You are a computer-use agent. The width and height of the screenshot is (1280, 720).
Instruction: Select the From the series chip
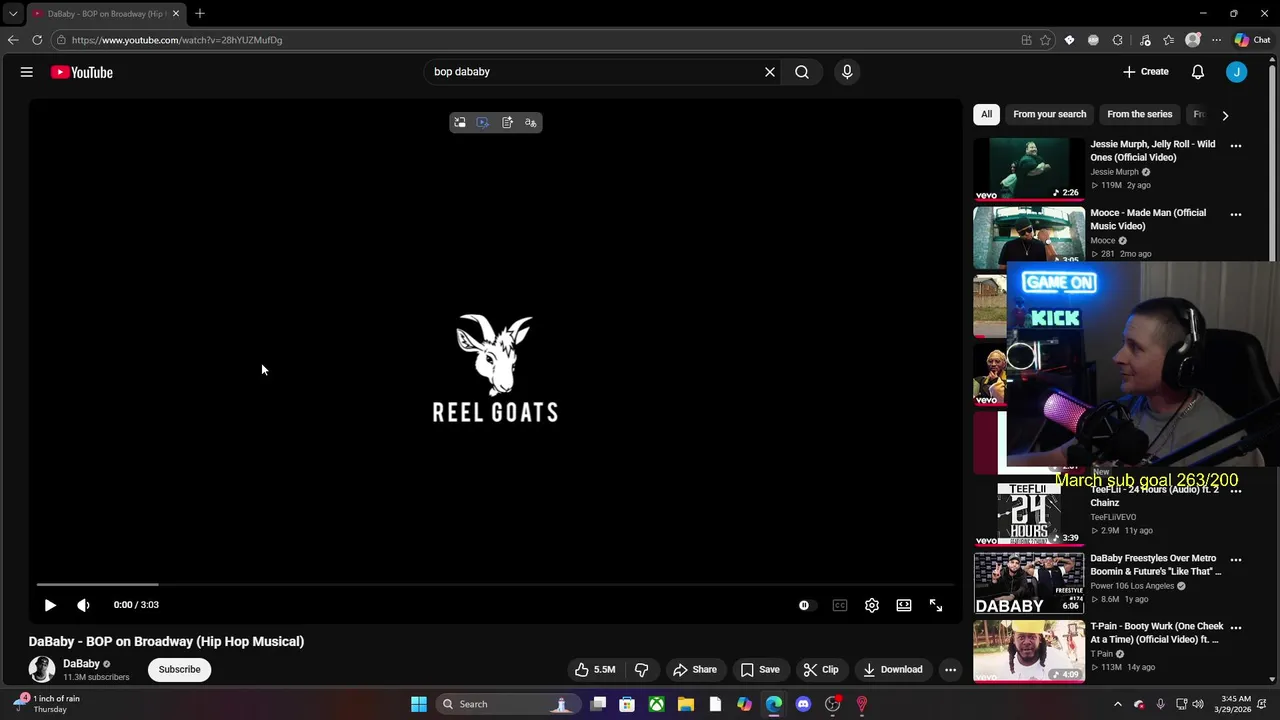point(1139,114)
